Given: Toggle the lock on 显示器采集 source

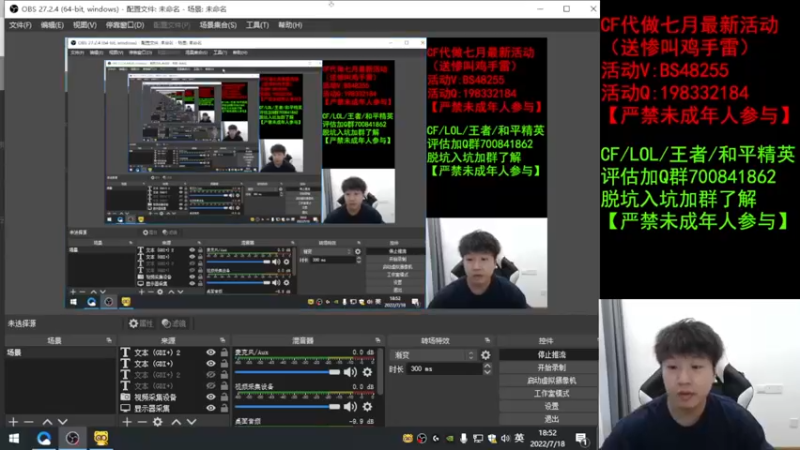Looking at the screenshot, I should [224, 408].
